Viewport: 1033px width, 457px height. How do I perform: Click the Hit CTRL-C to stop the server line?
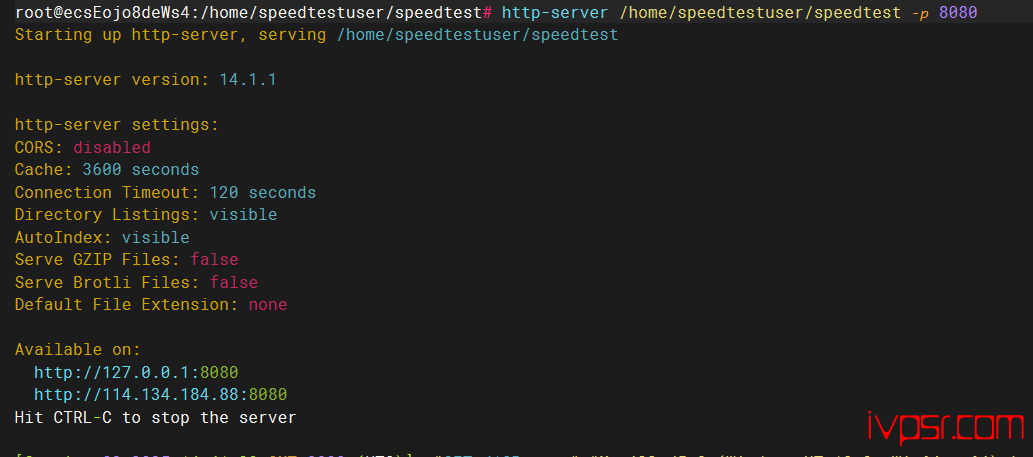[155, 417]
